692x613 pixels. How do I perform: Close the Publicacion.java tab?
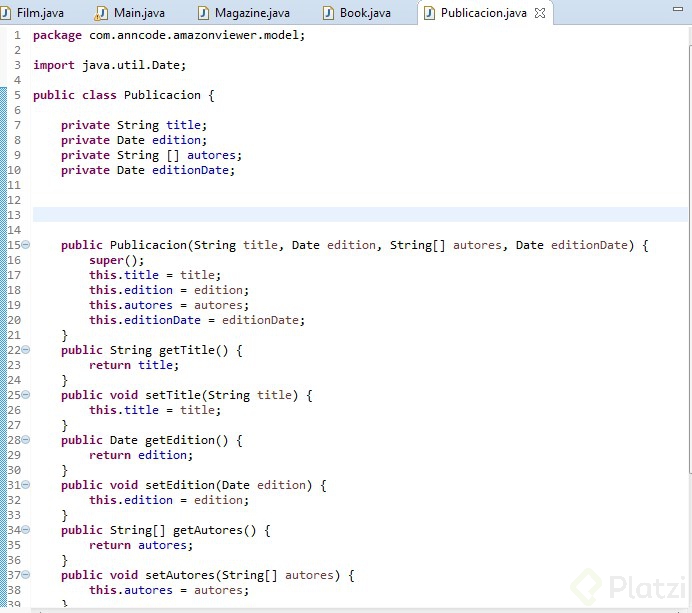540,13
